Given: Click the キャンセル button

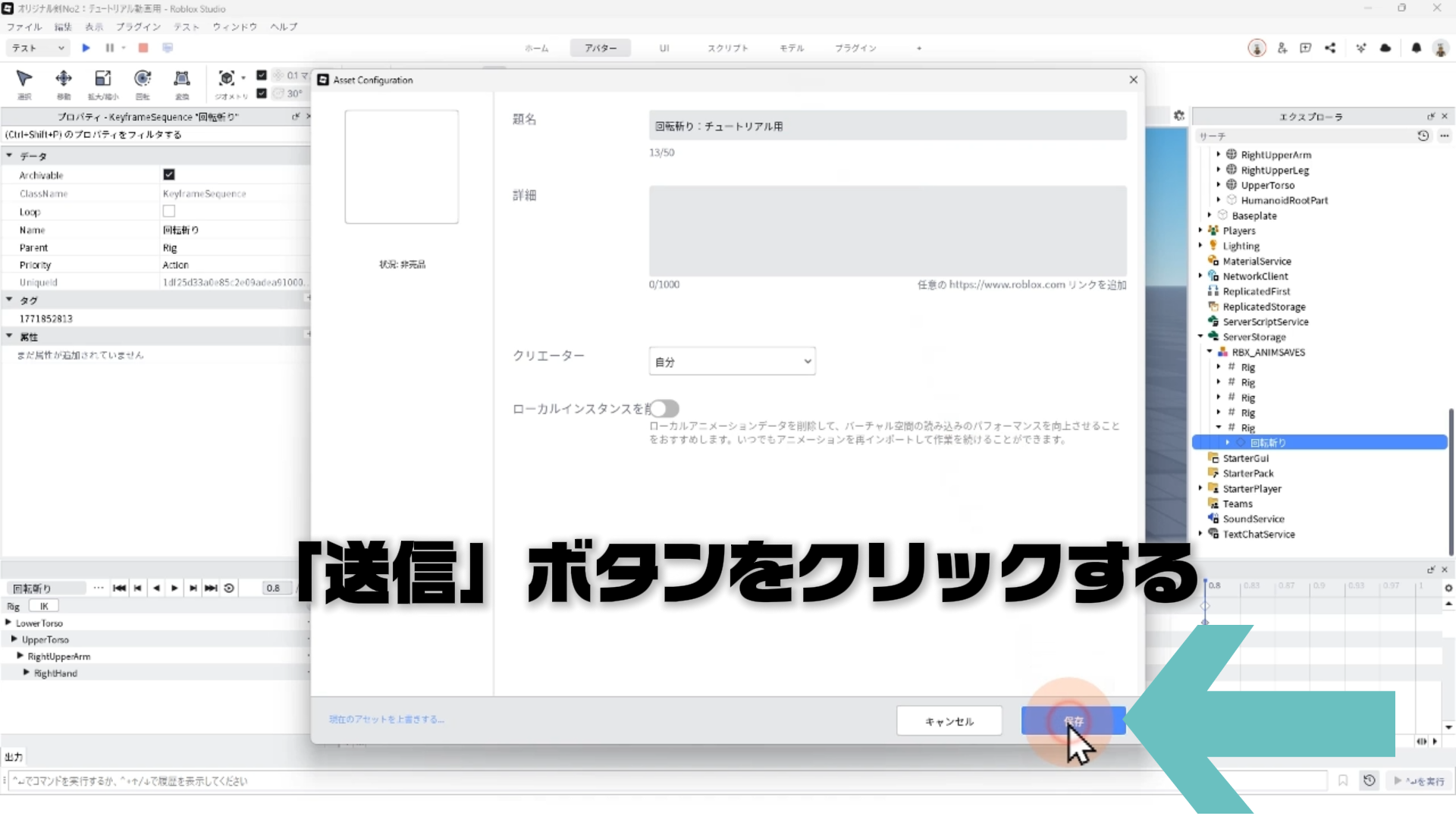Looking at the screenshot, I should [x=949, y=721].
